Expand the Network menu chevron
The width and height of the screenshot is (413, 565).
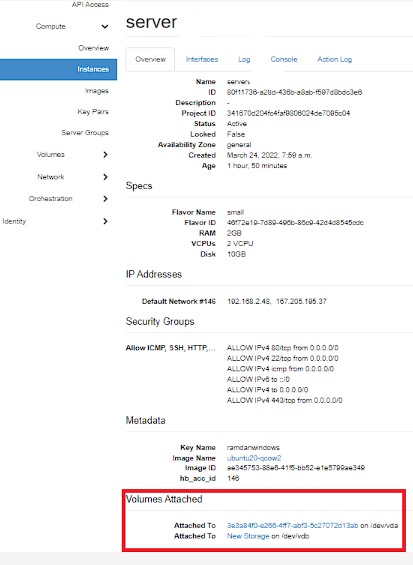105,177
